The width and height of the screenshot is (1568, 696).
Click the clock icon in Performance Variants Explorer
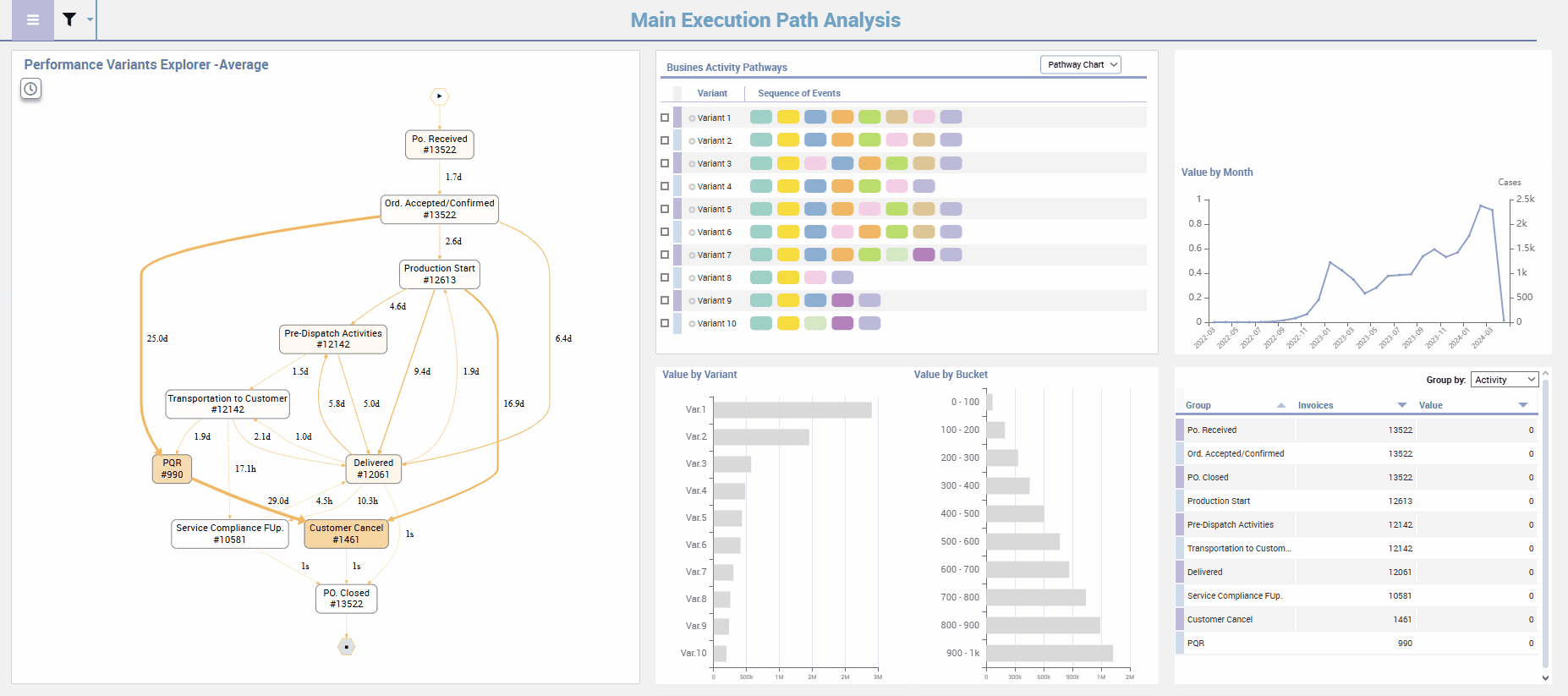[x=30, y=89]
